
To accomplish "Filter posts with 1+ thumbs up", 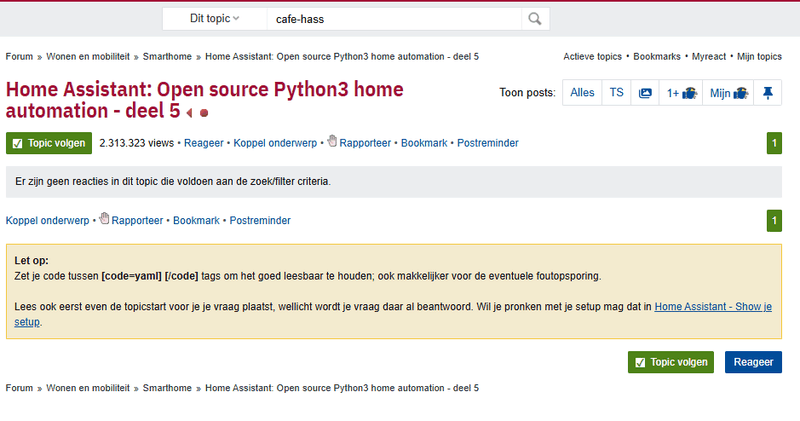I will [x=681, y=93].
